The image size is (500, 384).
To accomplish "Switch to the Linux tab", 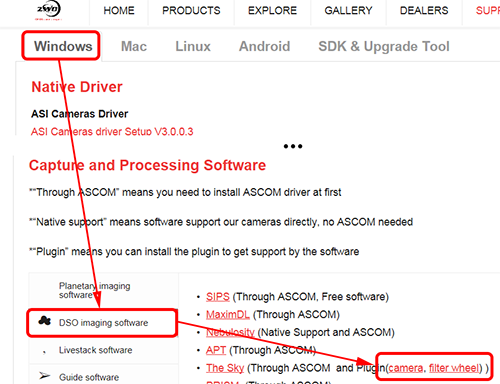I will [x=193, y=46].
